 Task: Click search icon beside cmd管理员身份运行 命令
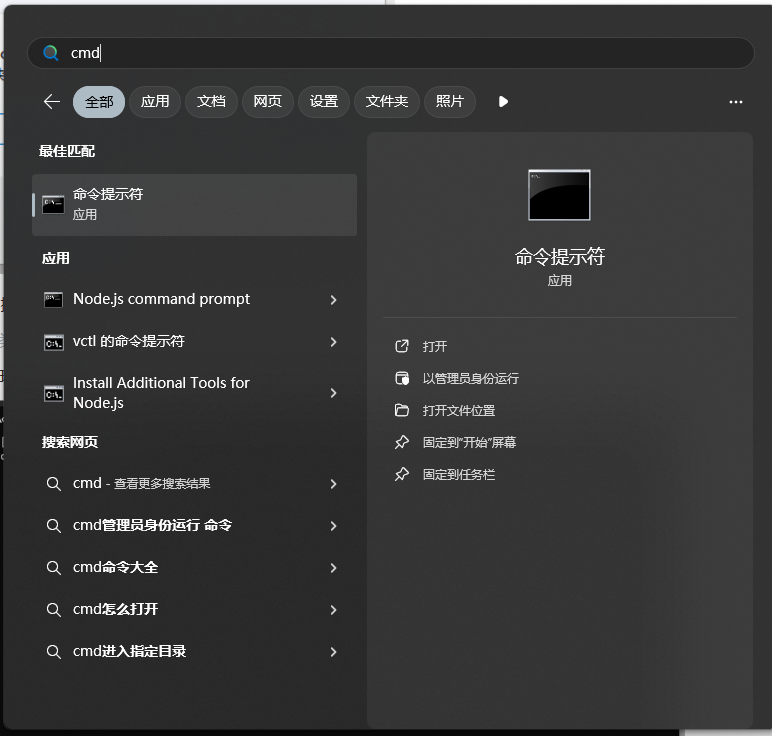pyautogui.click(x=53, y=526)
